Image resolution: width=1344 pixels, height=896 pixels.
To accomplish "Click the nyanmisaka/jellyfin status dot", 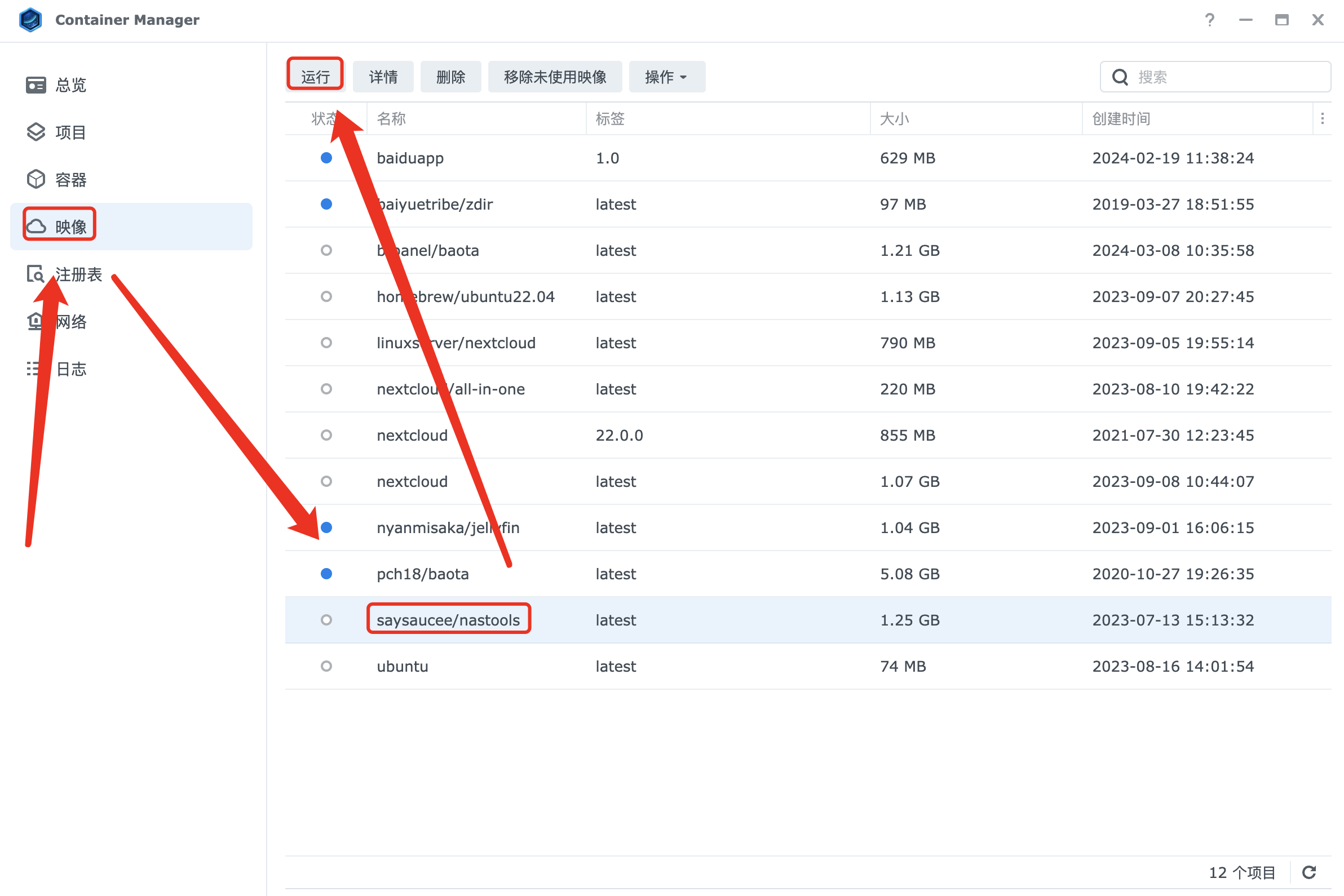I will (326, 527).
